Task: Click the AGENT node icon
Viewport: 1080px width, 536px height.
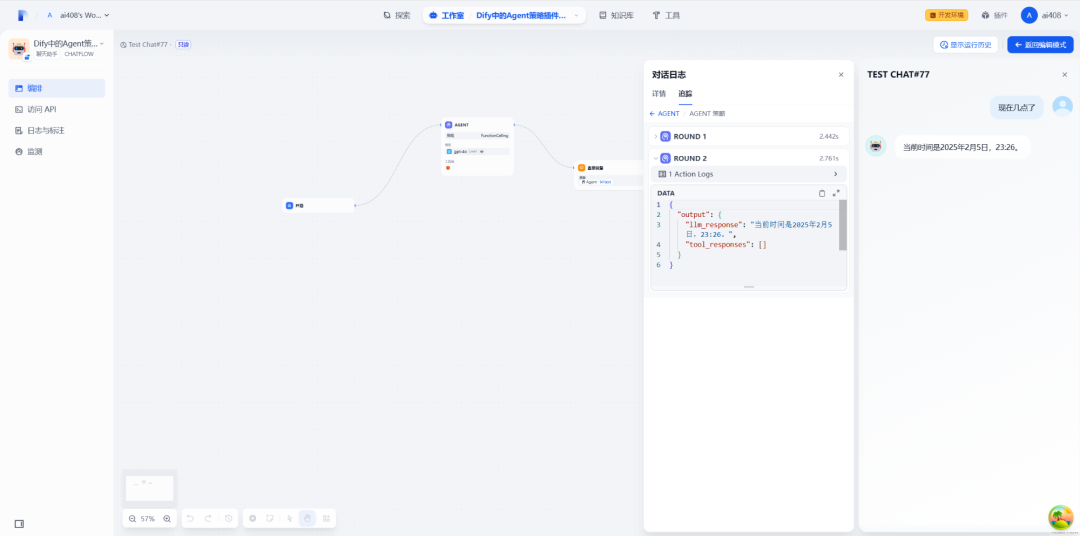Action: click(x=448, y=125)
